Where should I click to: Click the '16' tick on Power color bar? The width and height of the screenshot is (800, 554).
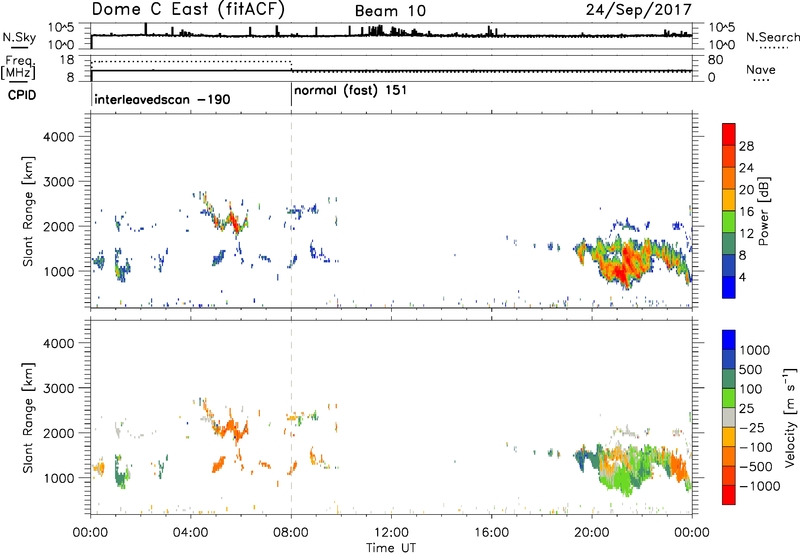[x=746, y=211]
